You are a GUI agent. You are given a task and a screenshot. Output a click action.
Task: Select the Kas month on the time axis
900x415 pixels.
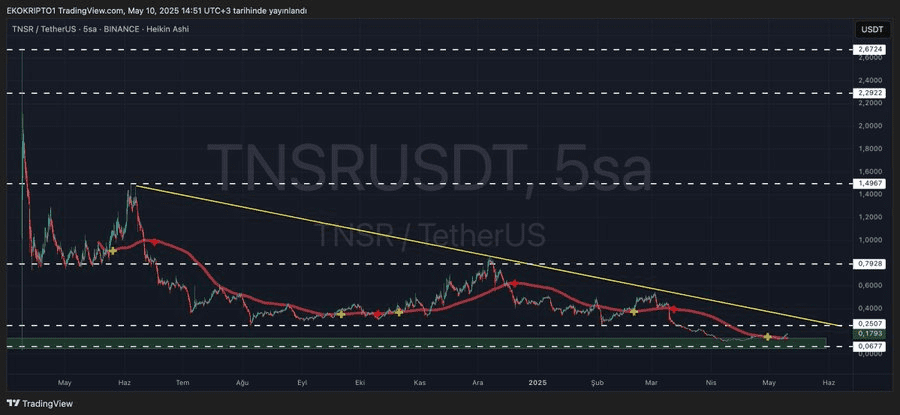click(x=420, y=382)
